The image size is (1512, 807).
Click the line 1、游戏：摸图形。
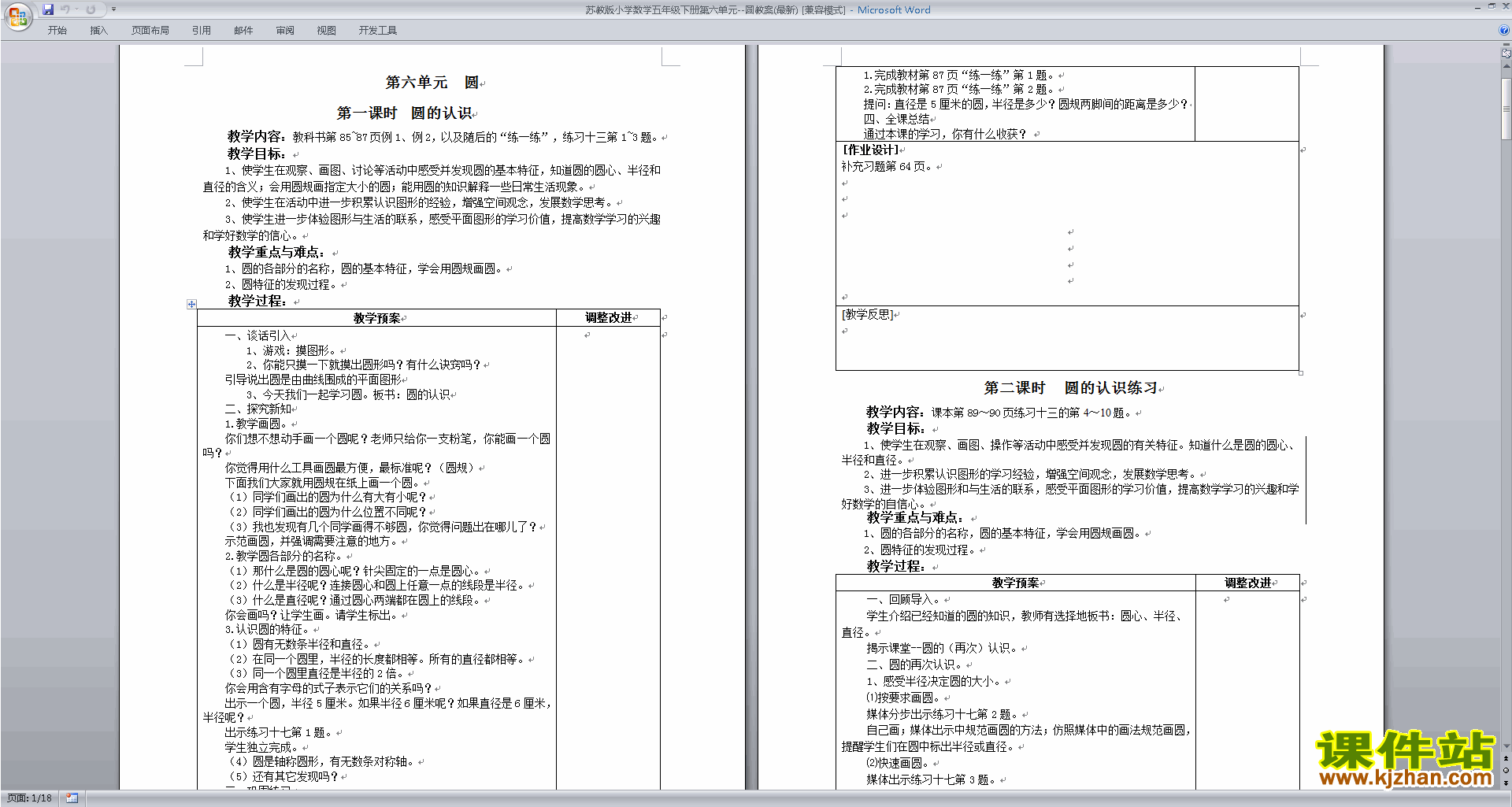[x=292, y=351]
